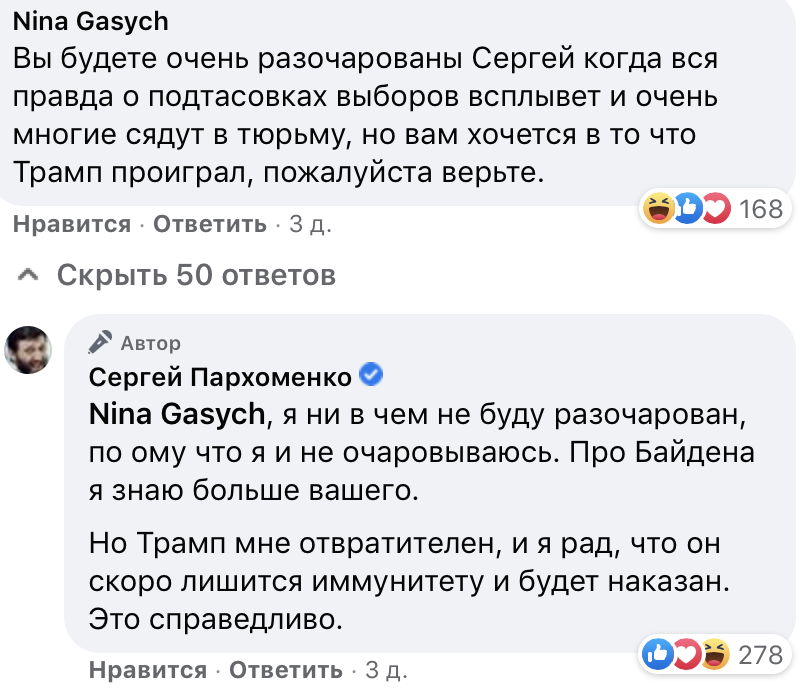Click the laughing reaction on Пархоменко's reply
The width and height of the screenshot is (810, 696).
pos(715,655)
